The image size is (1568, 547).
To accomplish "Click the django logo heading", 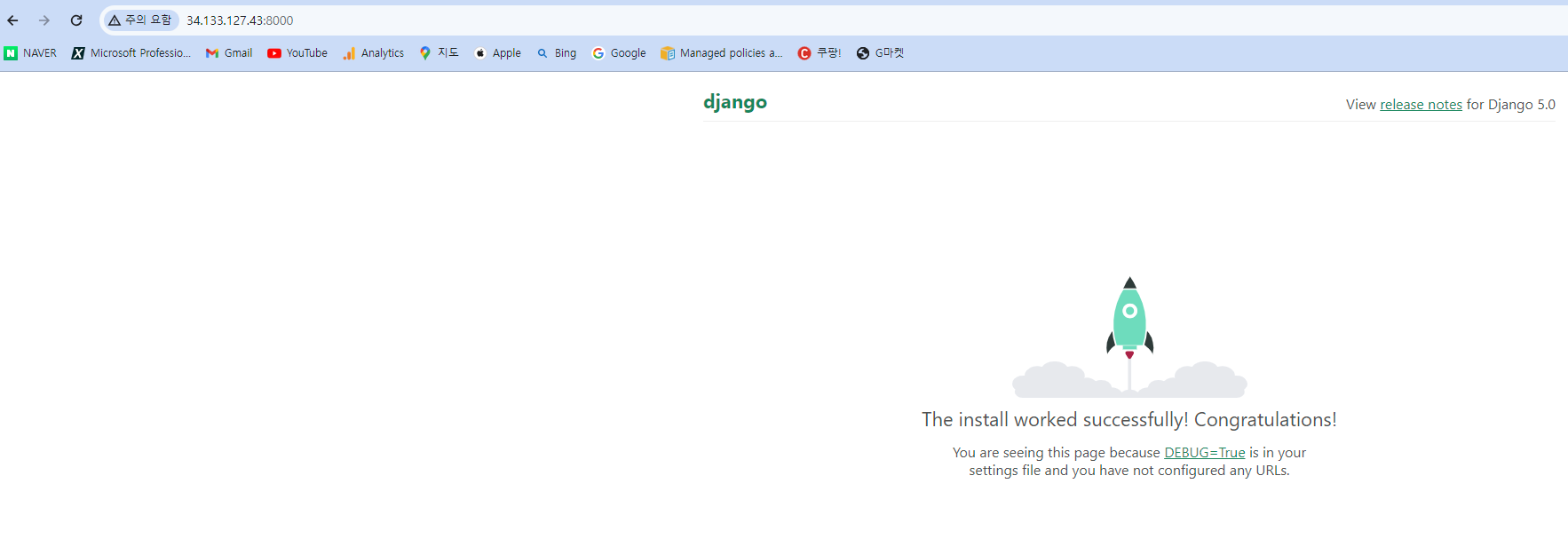I will pyautogui.click(x=735, y=102).
